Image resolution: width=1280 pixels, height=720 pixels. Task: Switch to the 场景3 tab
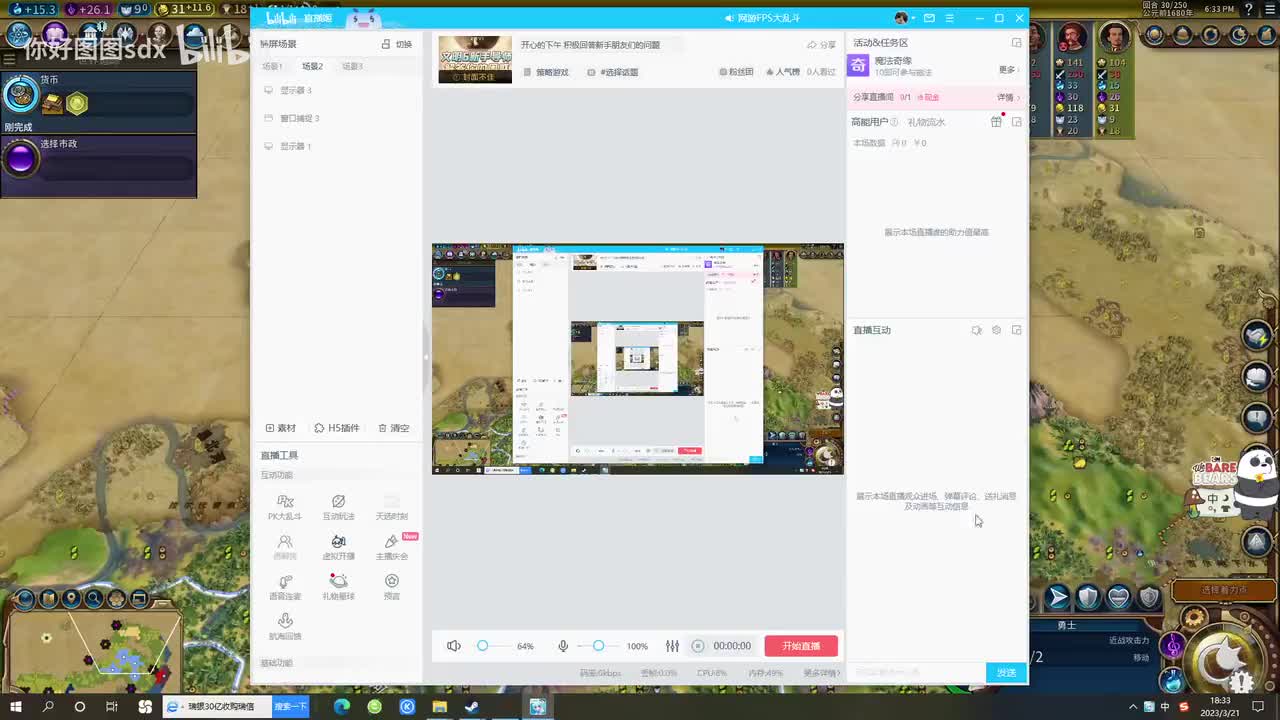[x=352, y=67]
